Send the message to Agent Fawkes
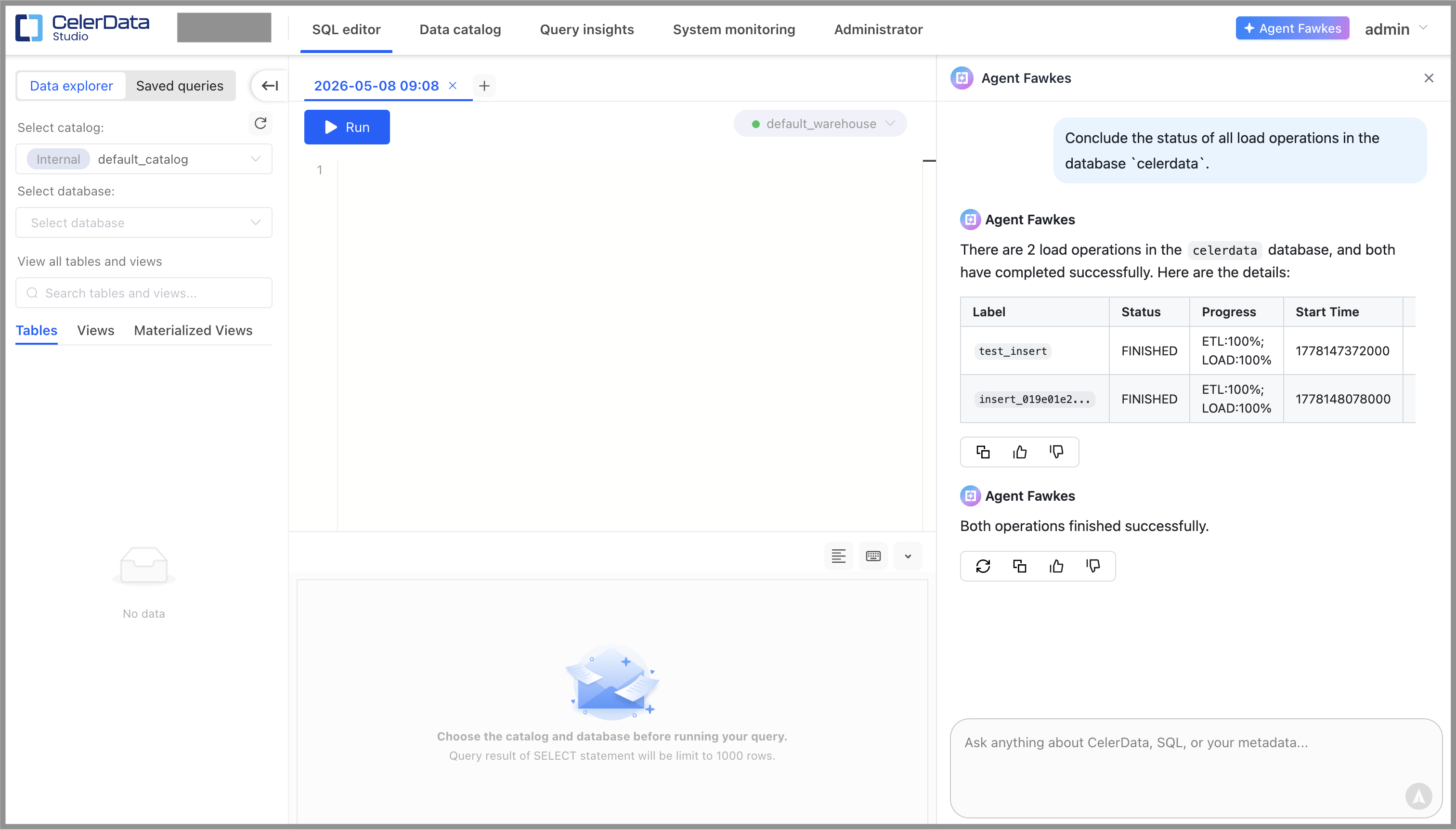 (1418, 796)
